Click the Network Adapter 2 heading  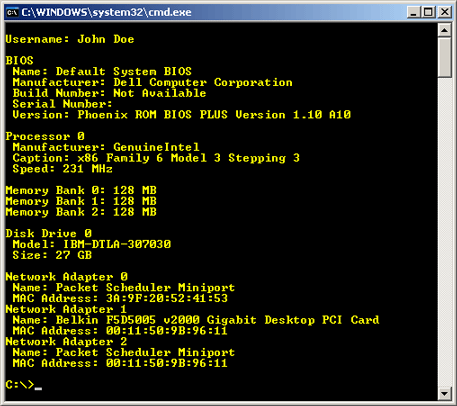coord(66,341)
